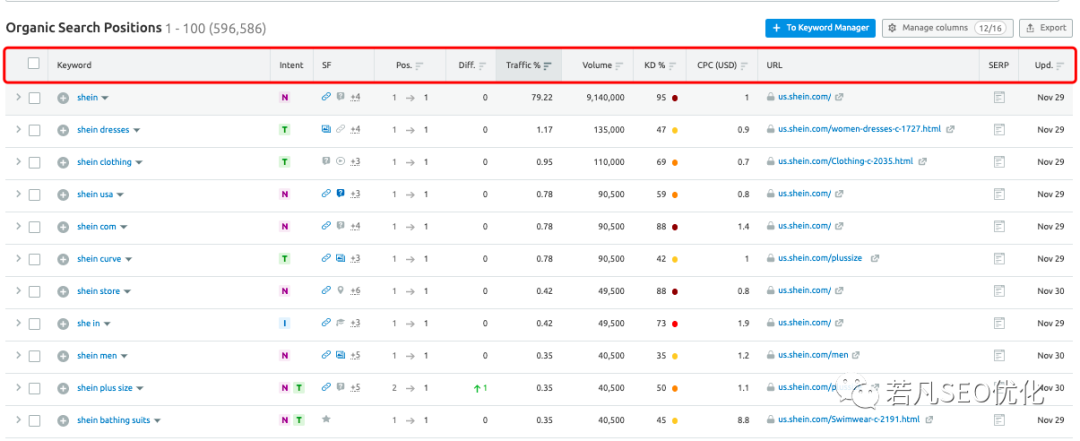Open external link icon for women-dresses URL
The width and height of the screenshot is (1080, 441).
pyautogui.click(x=950, y=130)
